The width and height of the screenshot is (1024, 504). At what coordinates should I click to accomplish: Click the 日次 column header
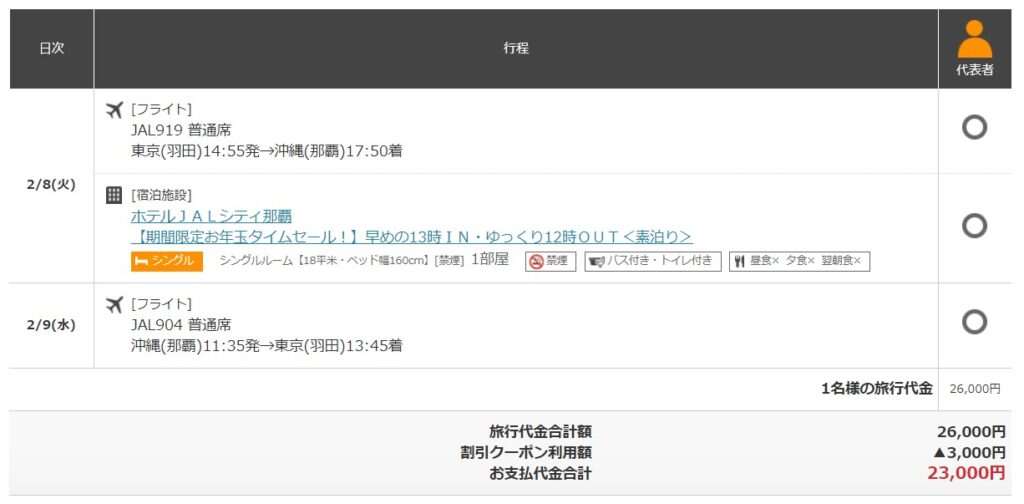(52, 48)
